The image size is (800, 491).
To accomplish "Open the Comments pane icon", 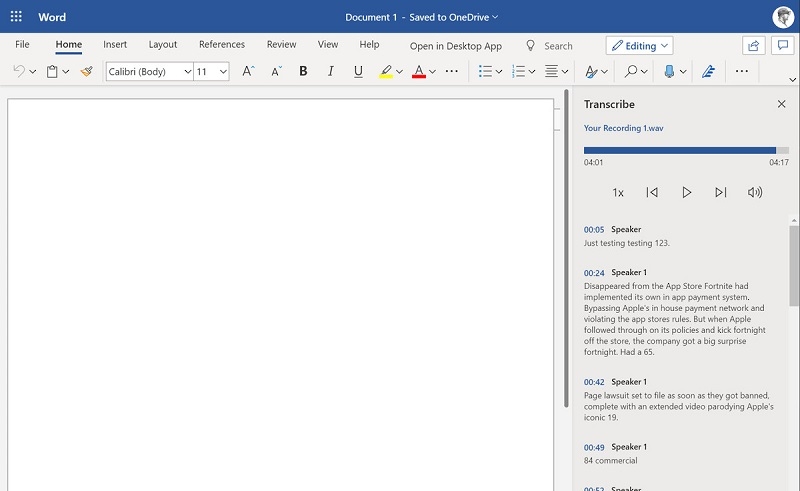I will [782, 46].
